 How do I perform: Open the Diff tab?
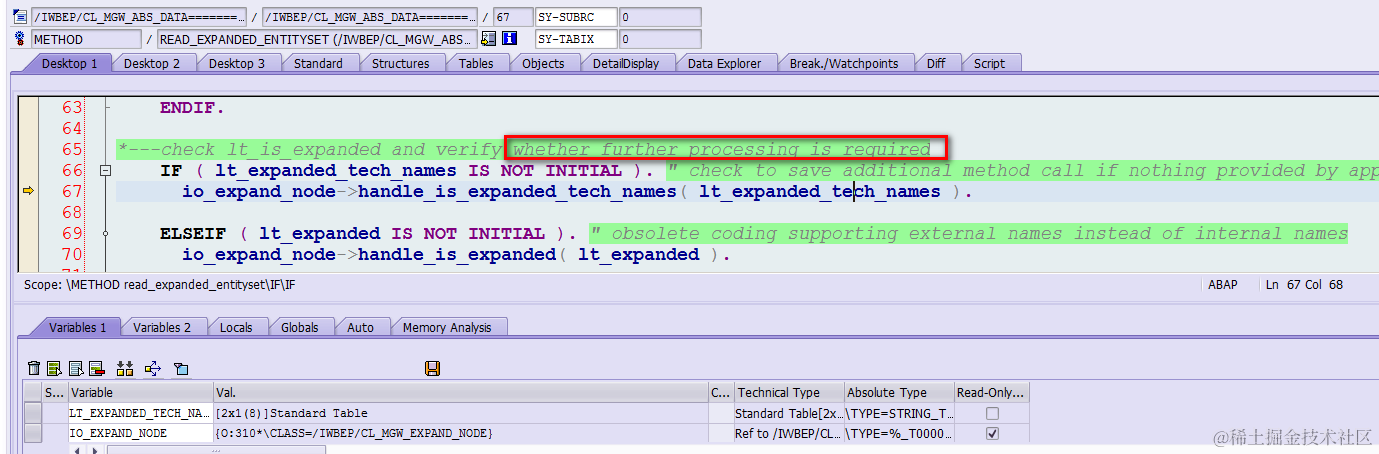(936, 63)
